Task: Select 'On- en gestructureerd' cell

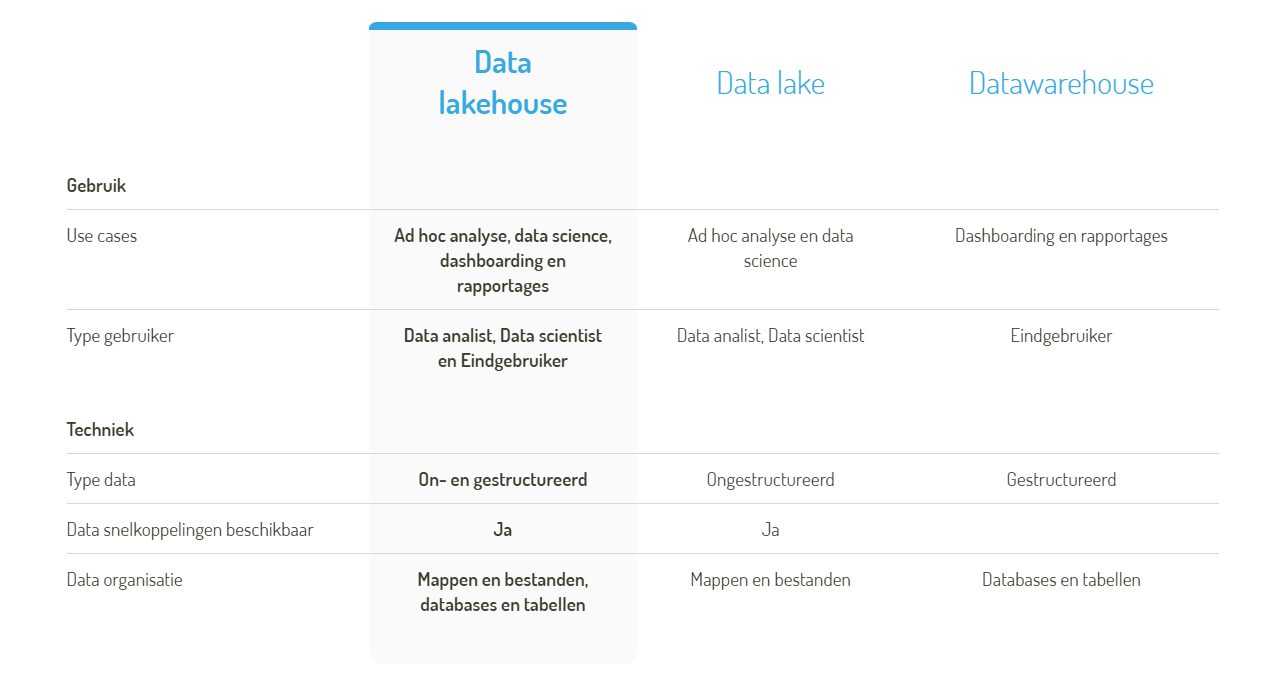Action: coord(503,480)
